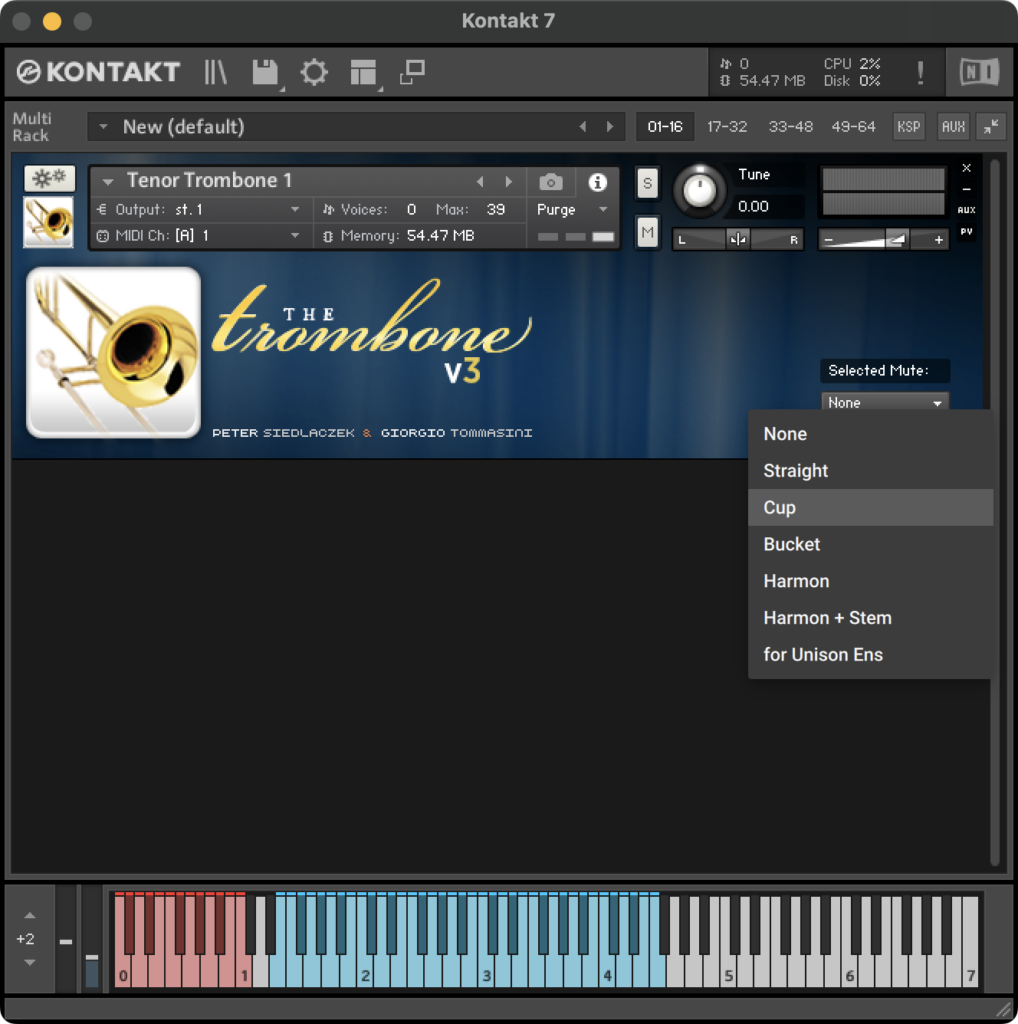The height and width of the screenshot is (1024, 1018).
Task: Mute the Tenor Trombone instrument
Action: [647, 232]
